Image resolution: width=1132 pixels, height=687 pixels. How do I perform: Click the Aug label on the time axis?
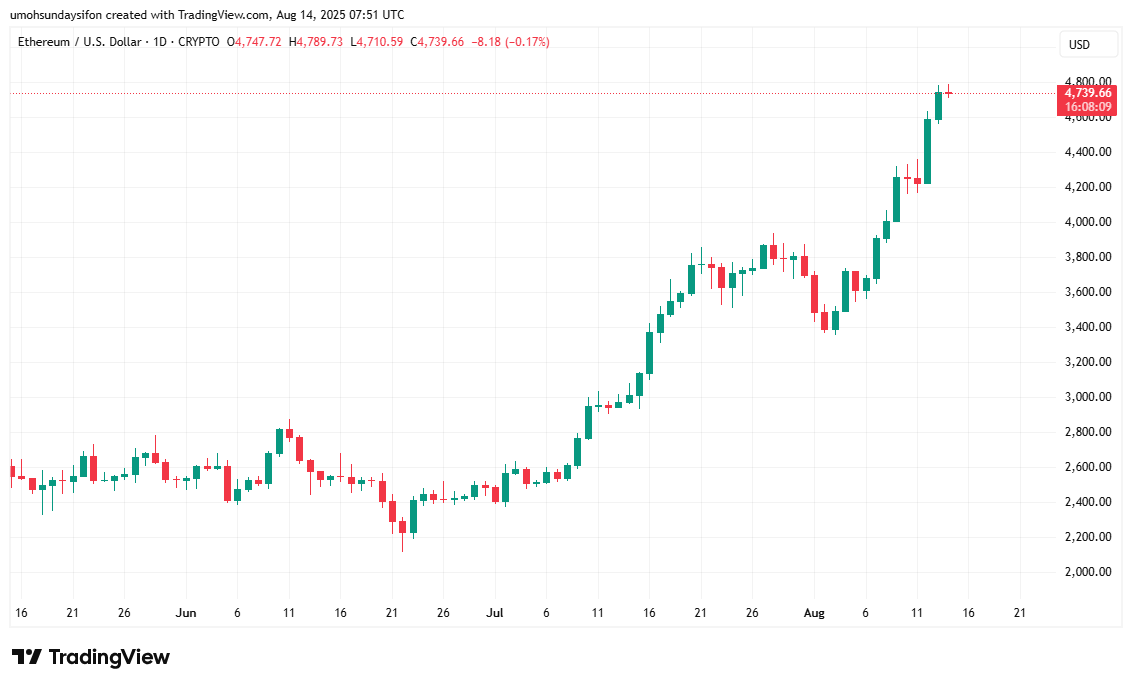click(x=812, y=612)
